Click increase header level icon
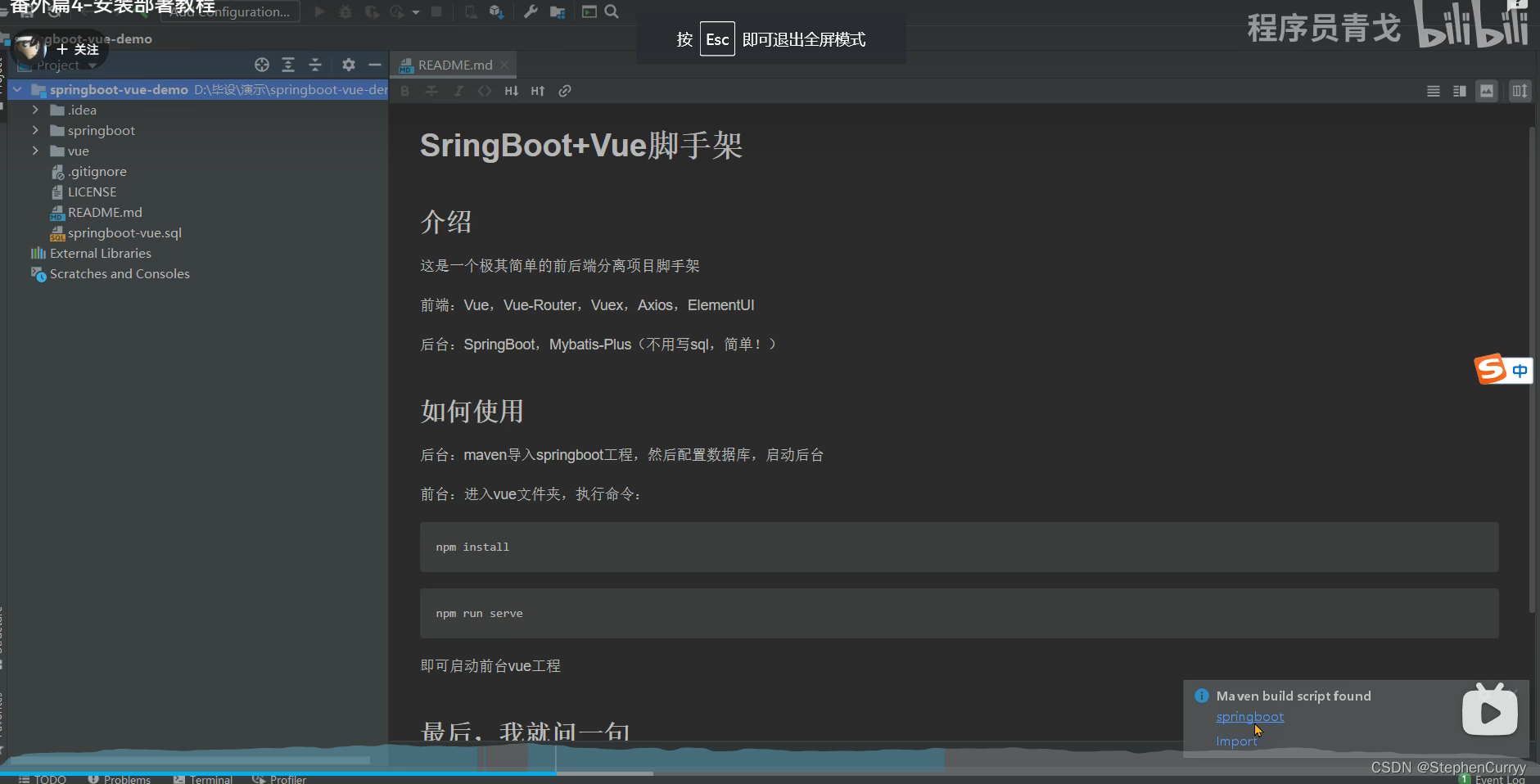 pos(538,91)
